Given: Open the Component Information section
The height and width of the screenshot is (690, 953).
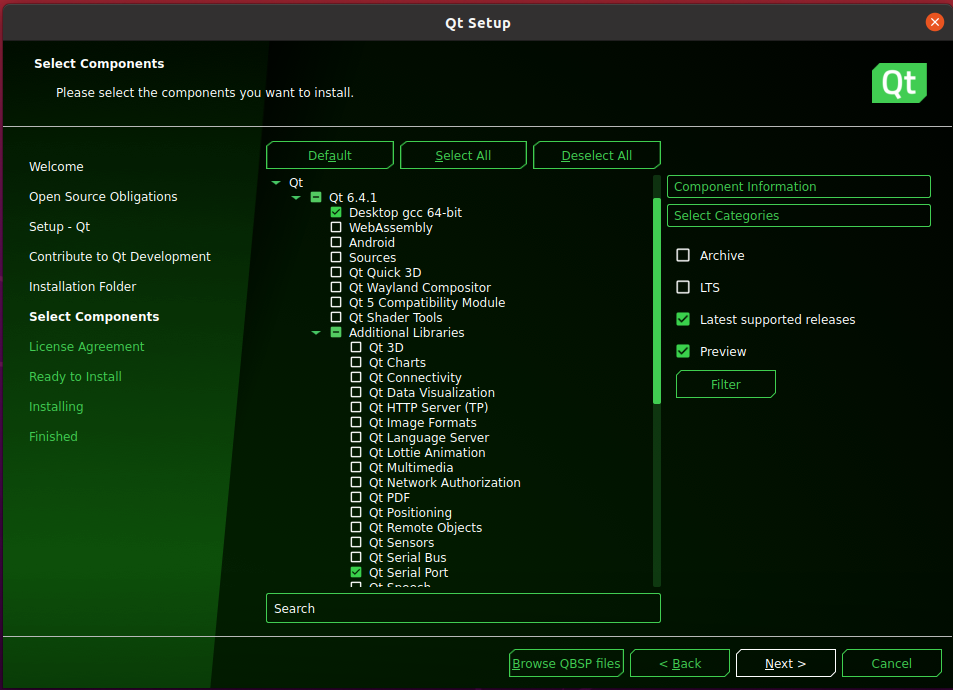Looking at the screenshot, I should [799, 187].
